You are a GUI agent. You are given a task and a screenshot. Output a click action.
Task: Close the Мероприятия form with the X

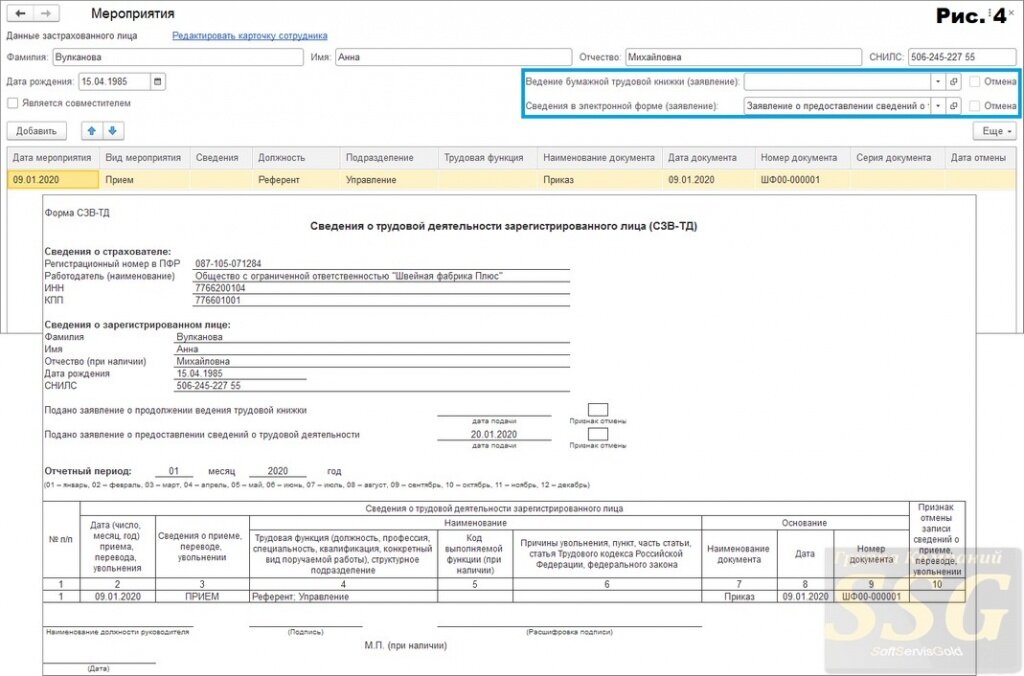coord(1012,12)
